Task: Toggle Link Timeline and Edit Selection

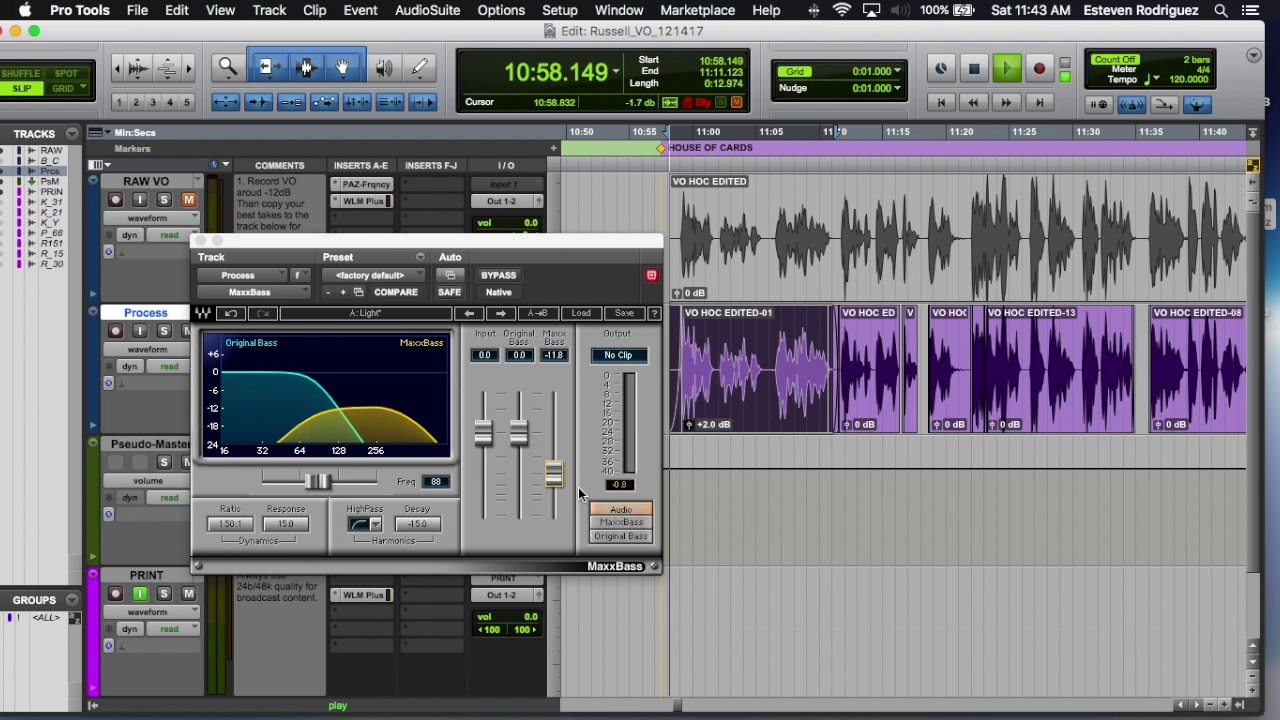Action: 357,102
